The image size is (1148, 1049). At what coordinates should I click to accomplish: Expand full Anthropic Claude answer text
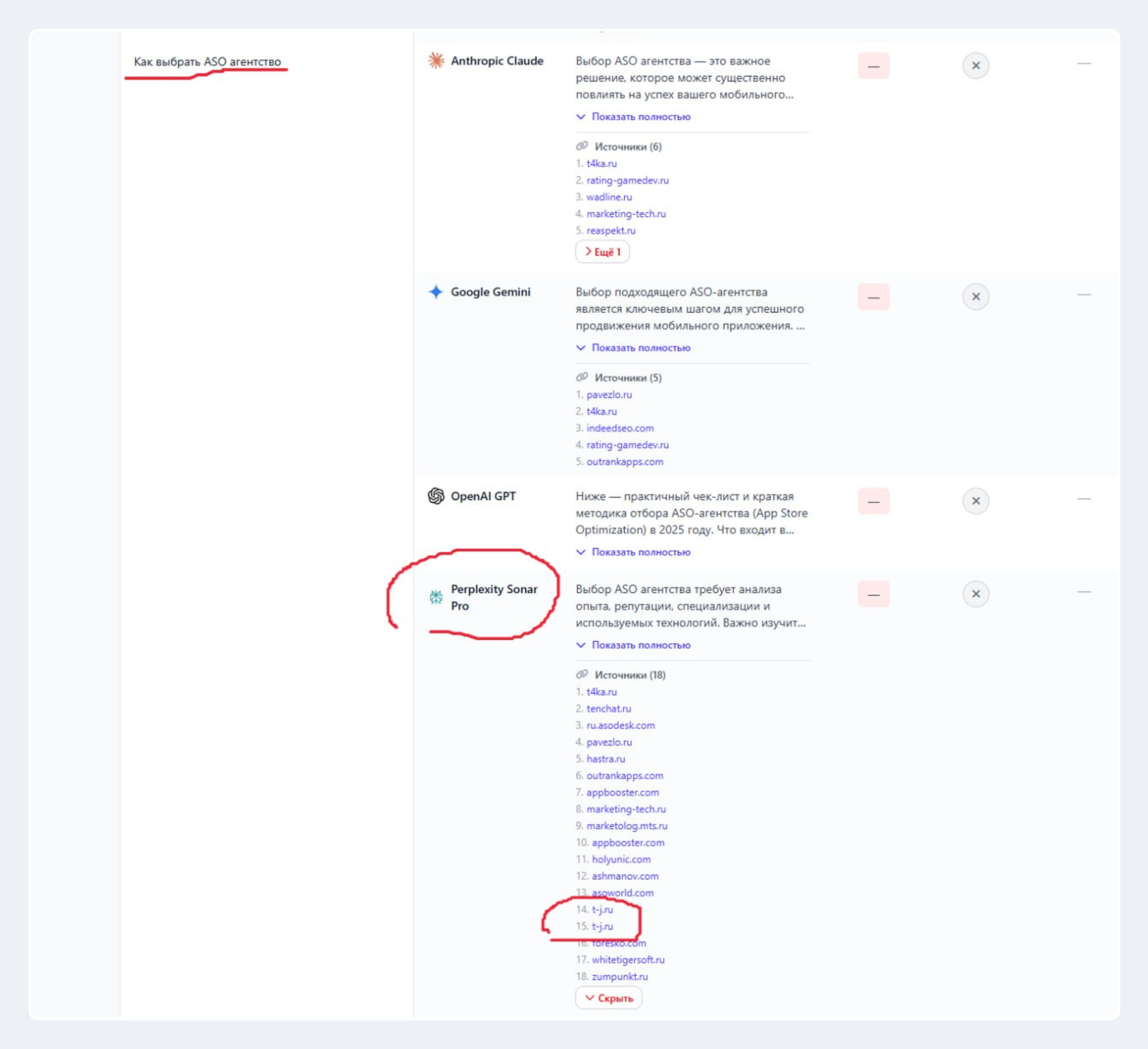coord(640,117)
